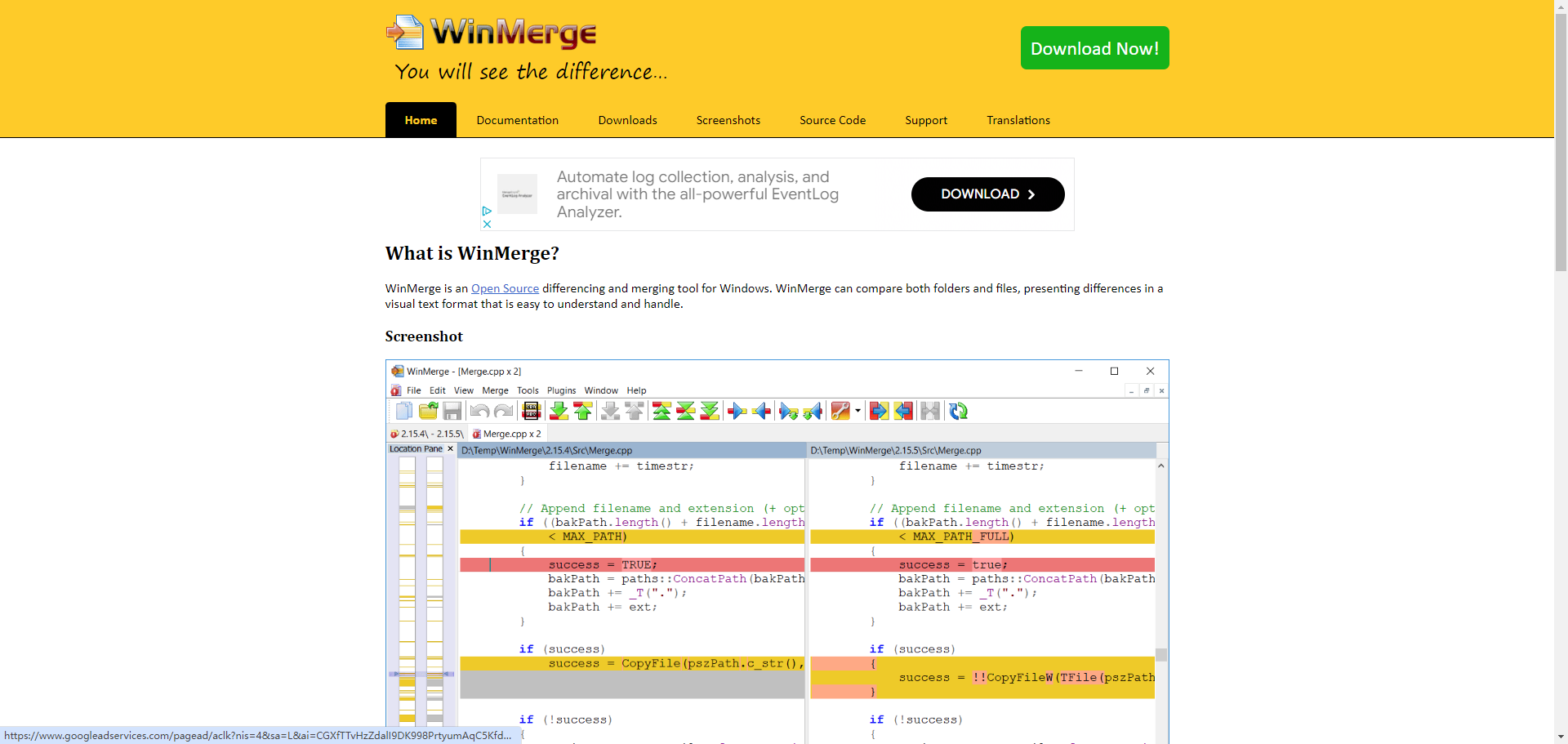The image size is (1568, 744).
Task: Open the Window menu in WinMerge
Action: coord(601,390)
